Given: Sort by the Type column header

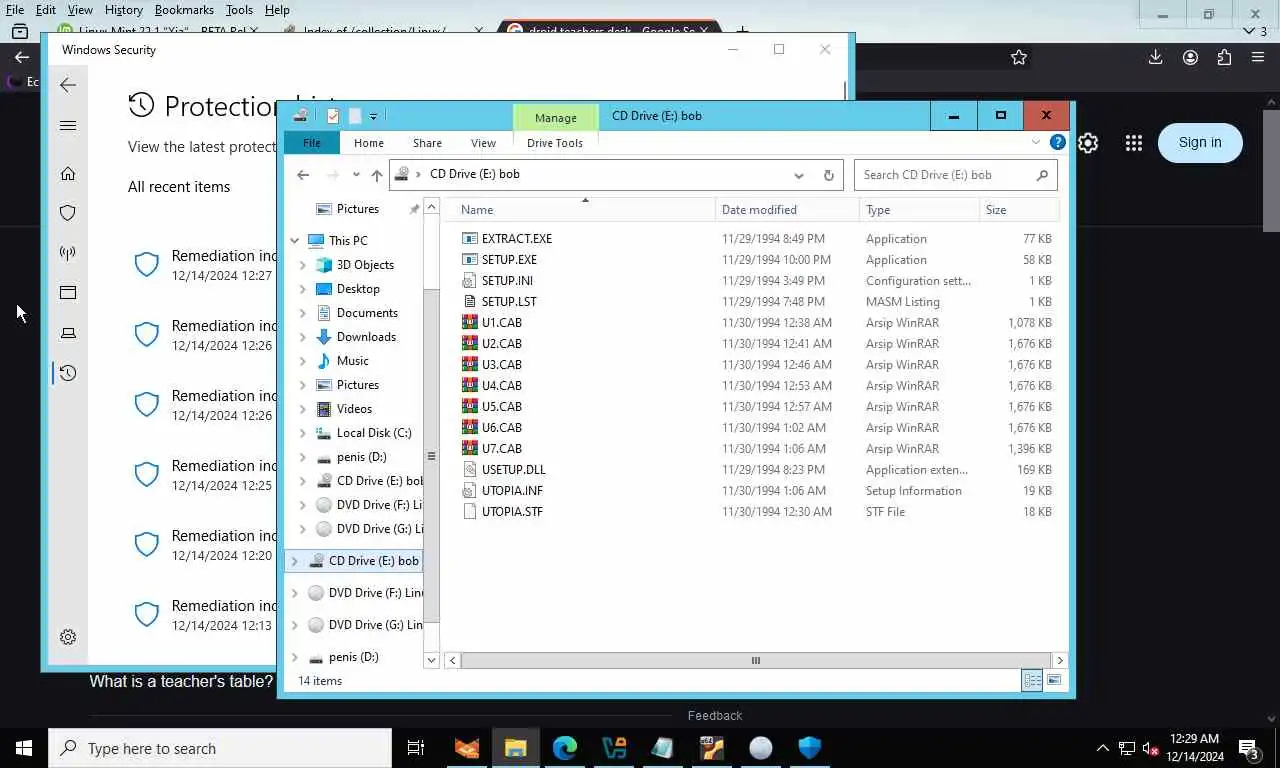Looking at the screenshot, I should (920, 210).
